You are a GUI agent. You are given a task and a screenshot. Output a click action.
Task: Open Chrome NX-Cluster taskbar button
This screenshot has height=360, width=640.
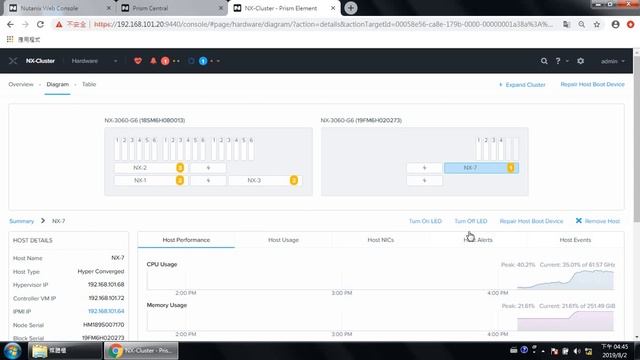(141, 351)
